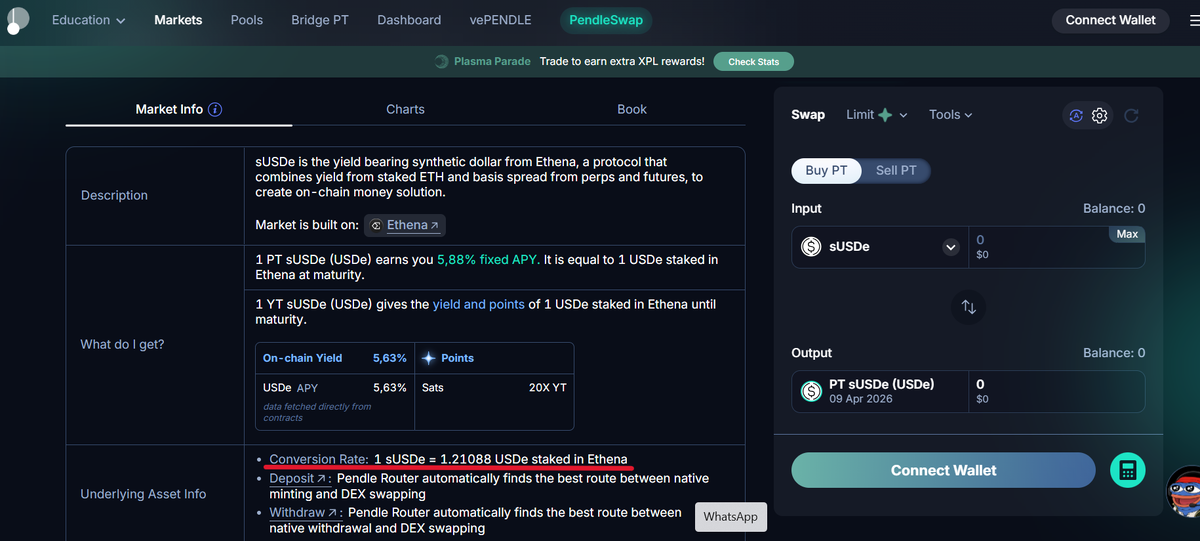
Task: Click the PT sUSDe token icon in the Output box
Action: (x=811, y=391)
